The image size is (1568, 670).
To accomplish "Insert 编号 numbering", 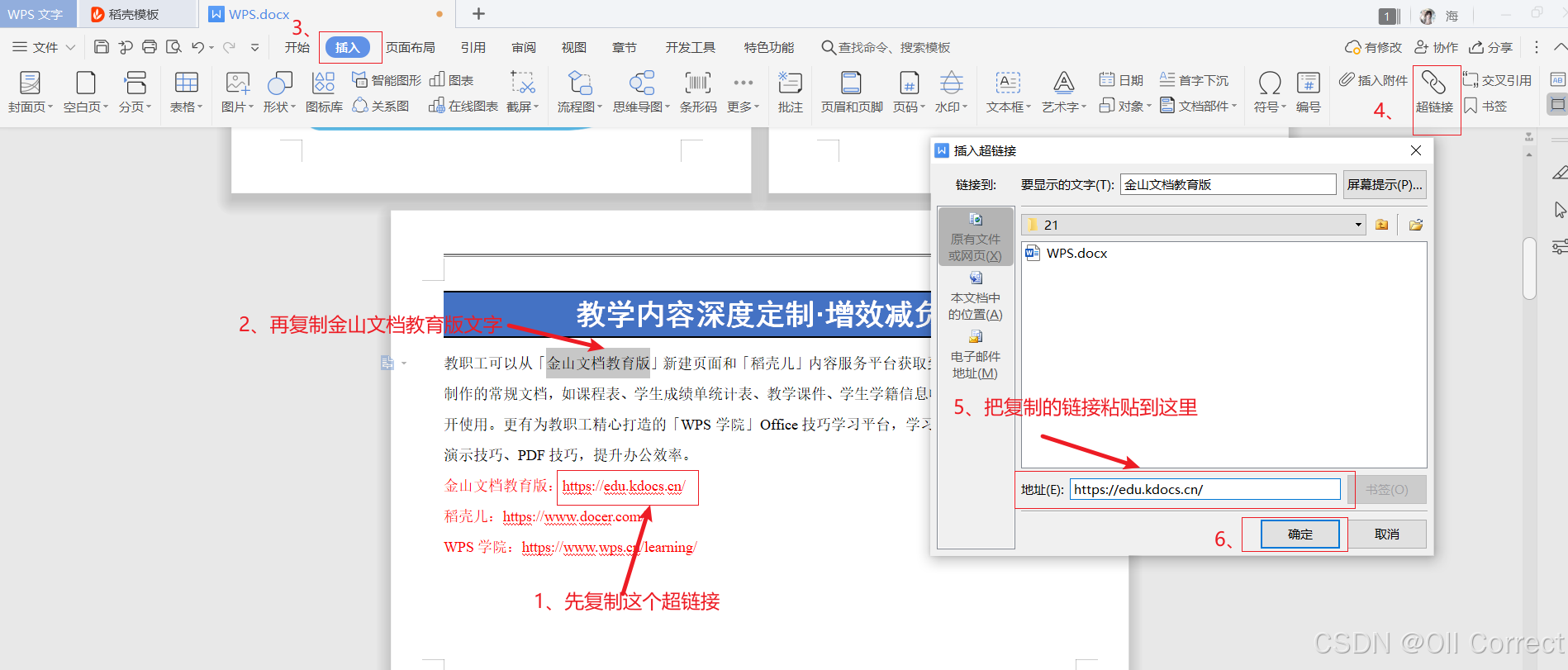I will pos(1309,92).
